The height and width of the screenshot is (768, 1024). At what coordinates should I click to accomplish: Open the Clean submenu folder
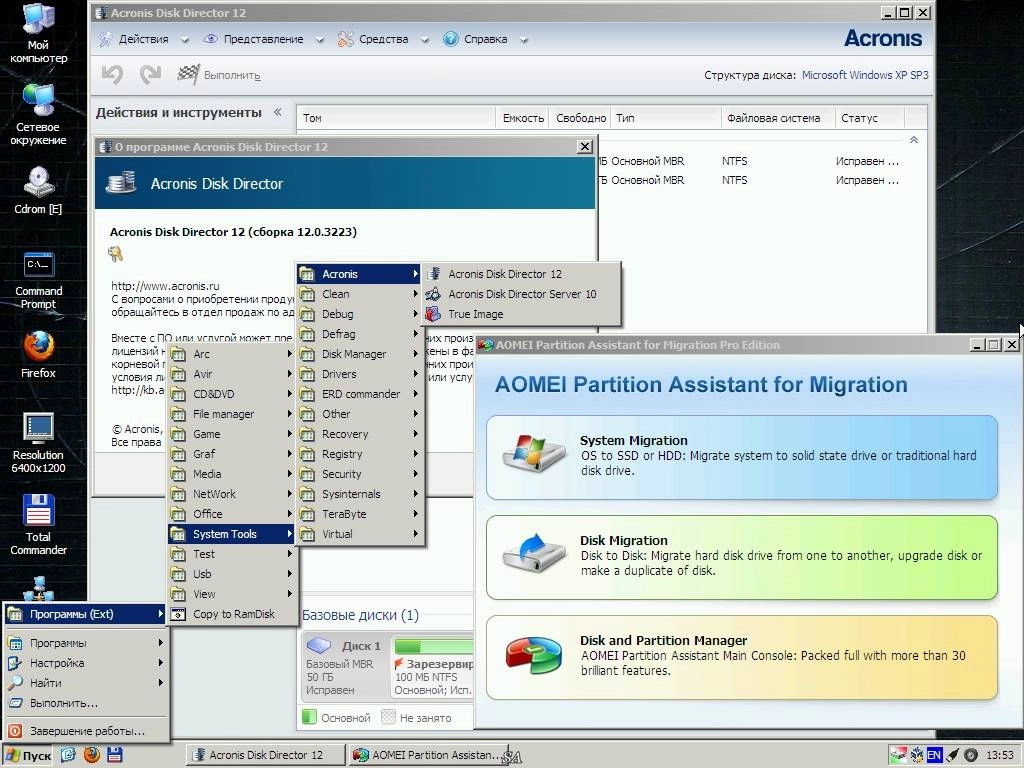[x=360, y=295]
